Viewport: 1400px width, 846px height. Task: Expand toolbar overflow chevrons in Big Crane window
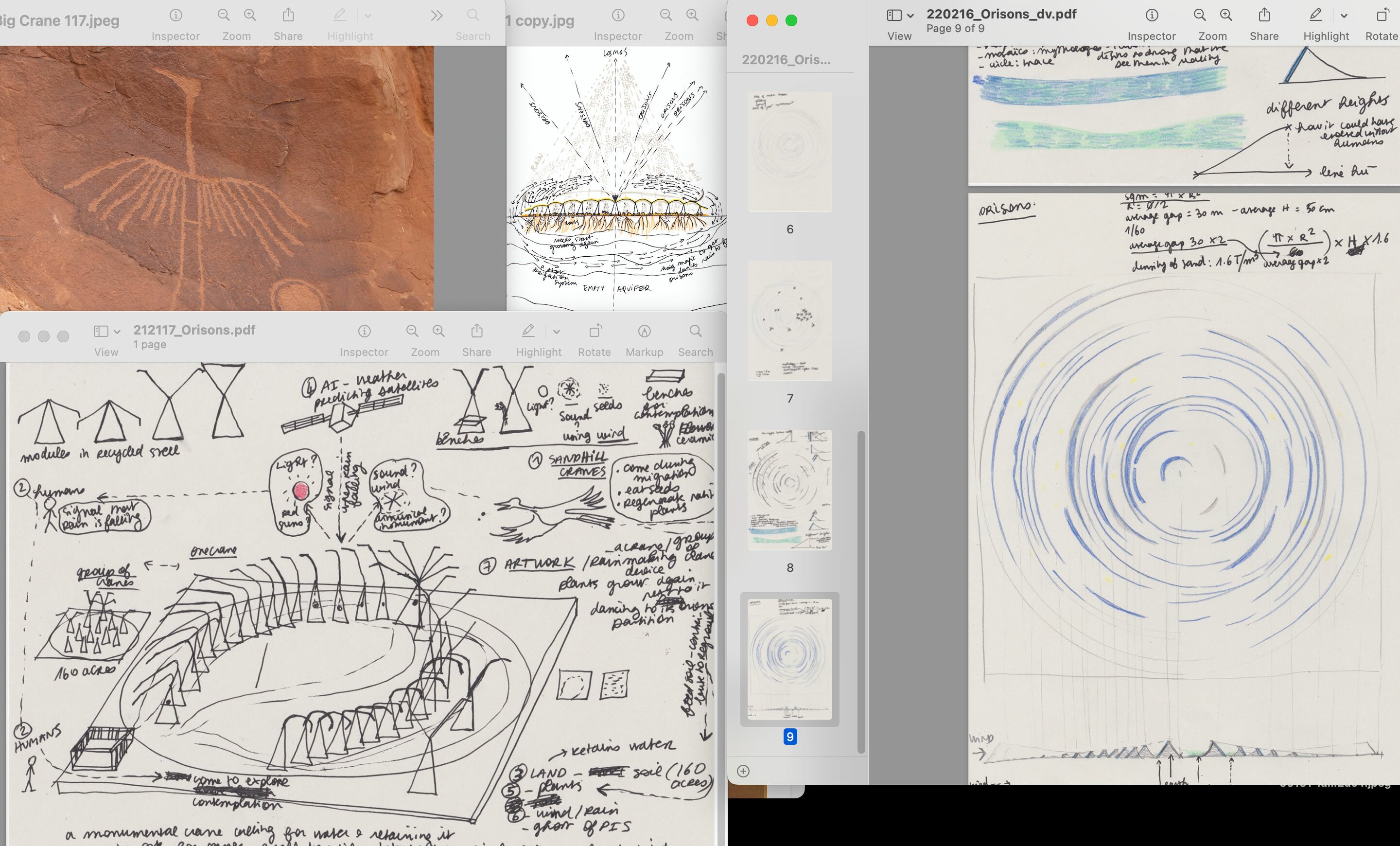(x=437, y=16)
